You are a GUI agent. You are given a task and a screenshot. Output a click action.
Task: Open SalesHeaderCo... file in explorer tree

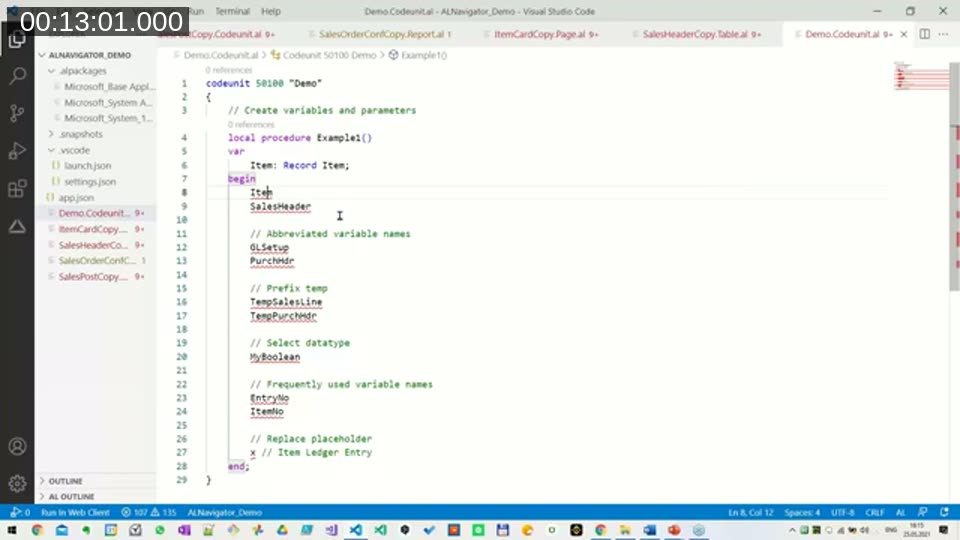(93, 245)
